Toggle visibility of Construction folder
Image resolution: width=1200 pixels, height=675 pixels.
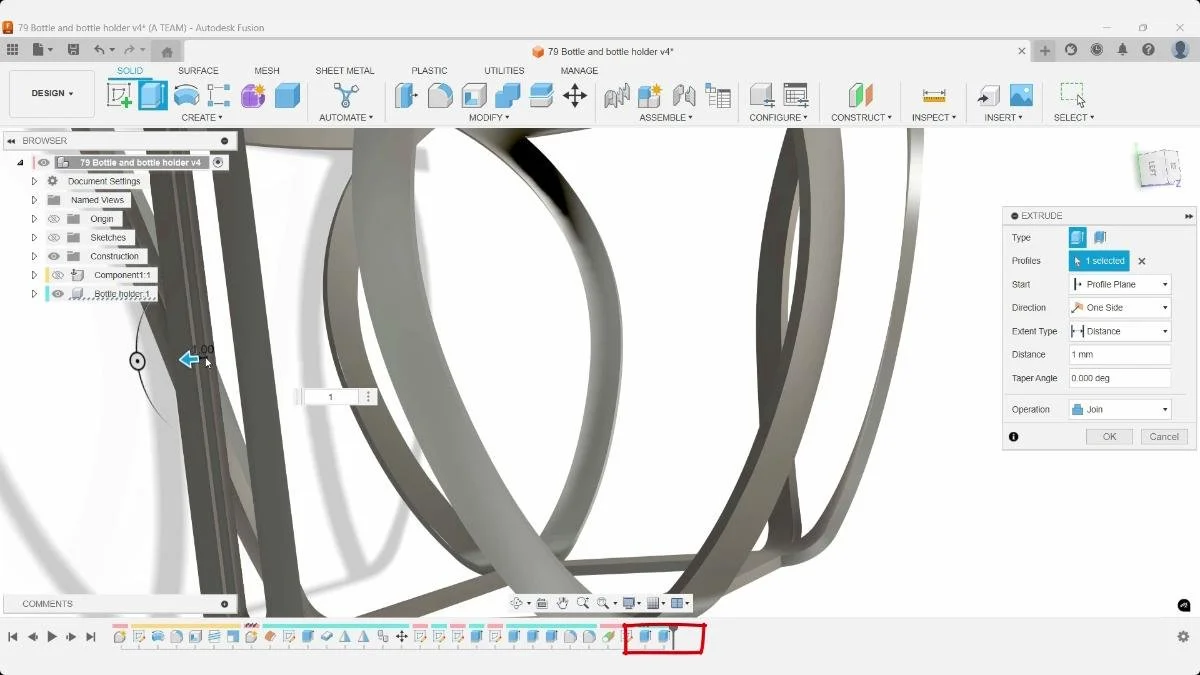pyautogui.click(x=55, y=256)
